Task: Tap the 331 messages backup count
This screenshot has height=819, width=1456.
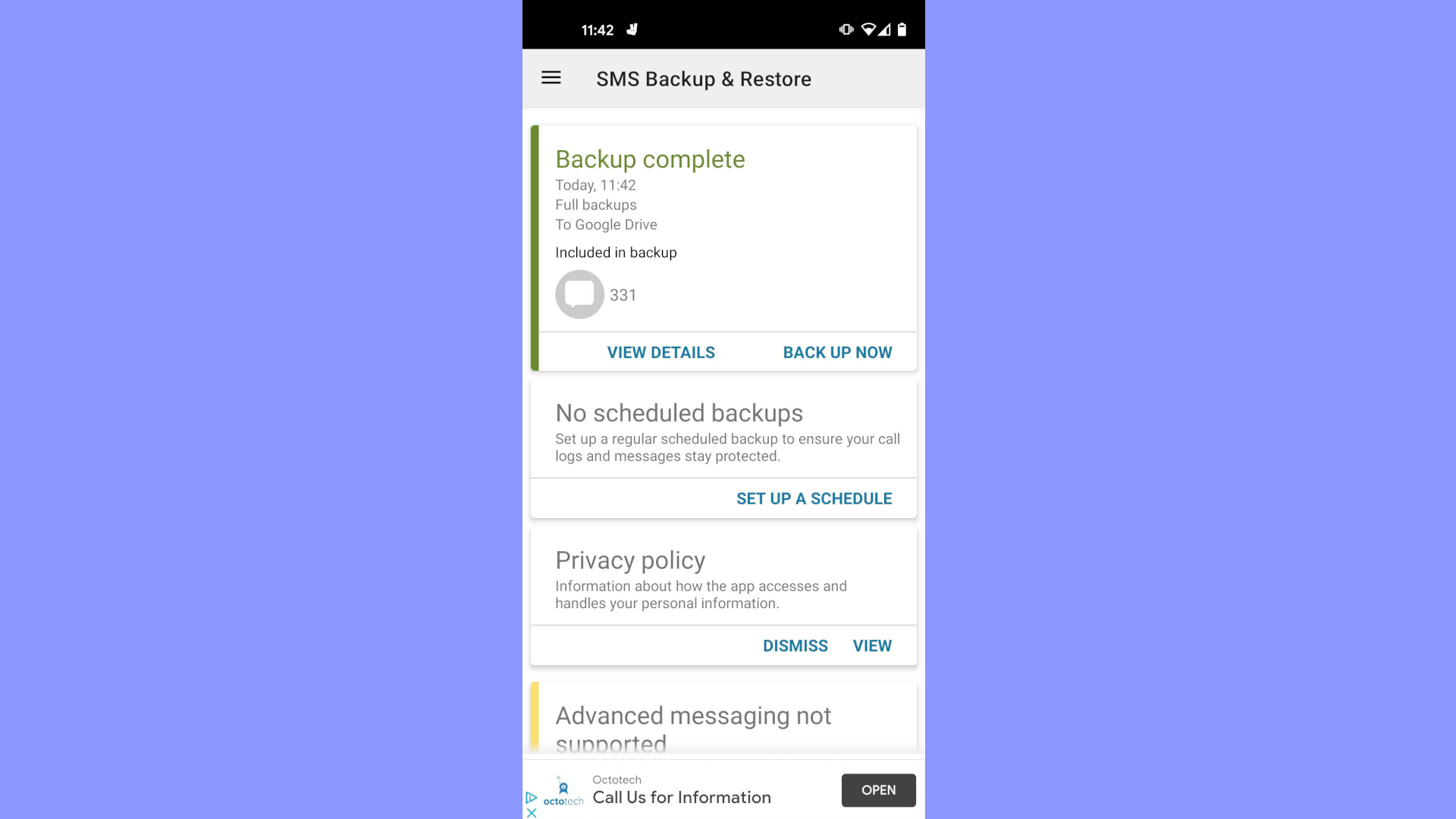Action: (622, 294)
